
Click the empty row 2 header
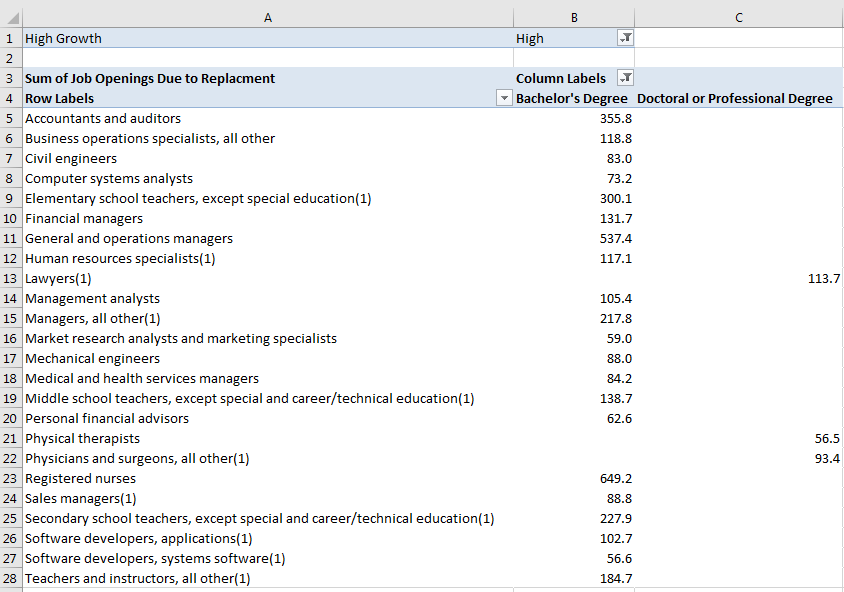pyautogui.click(x=10, y=58)
